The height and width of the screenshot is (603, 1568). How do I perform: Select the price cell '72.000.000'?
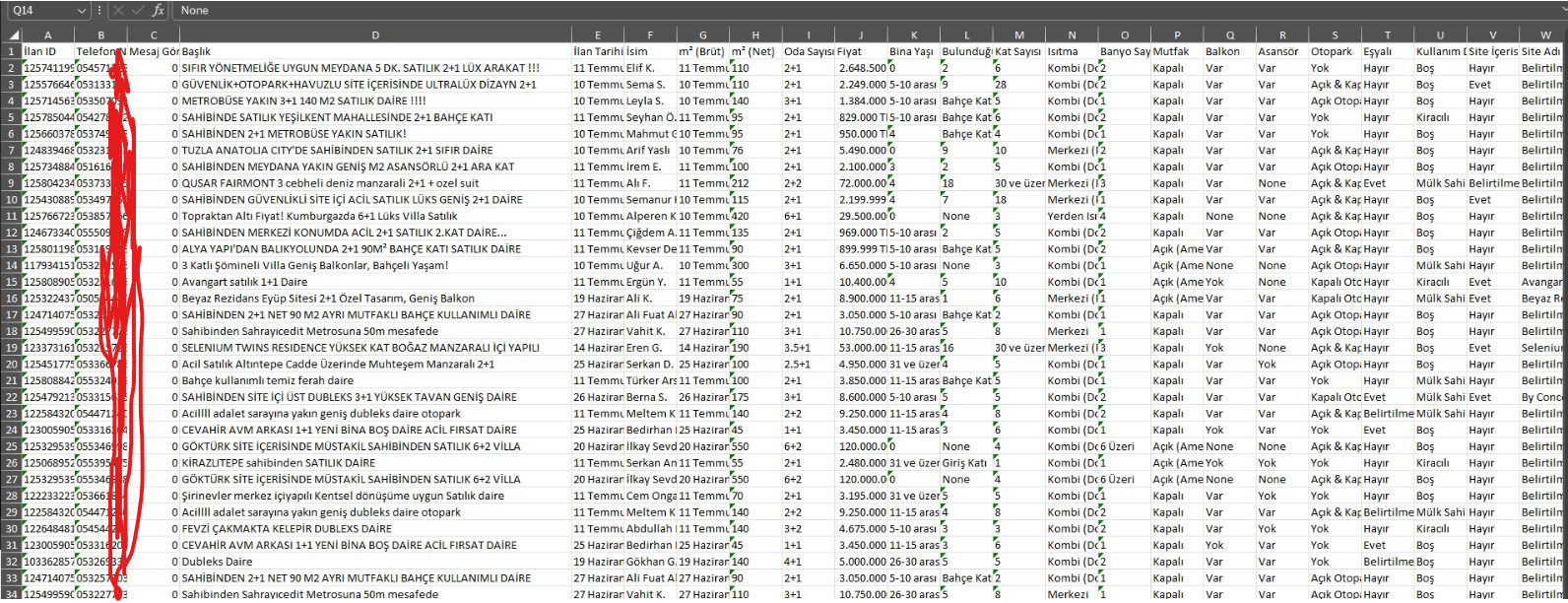(862, 183)
